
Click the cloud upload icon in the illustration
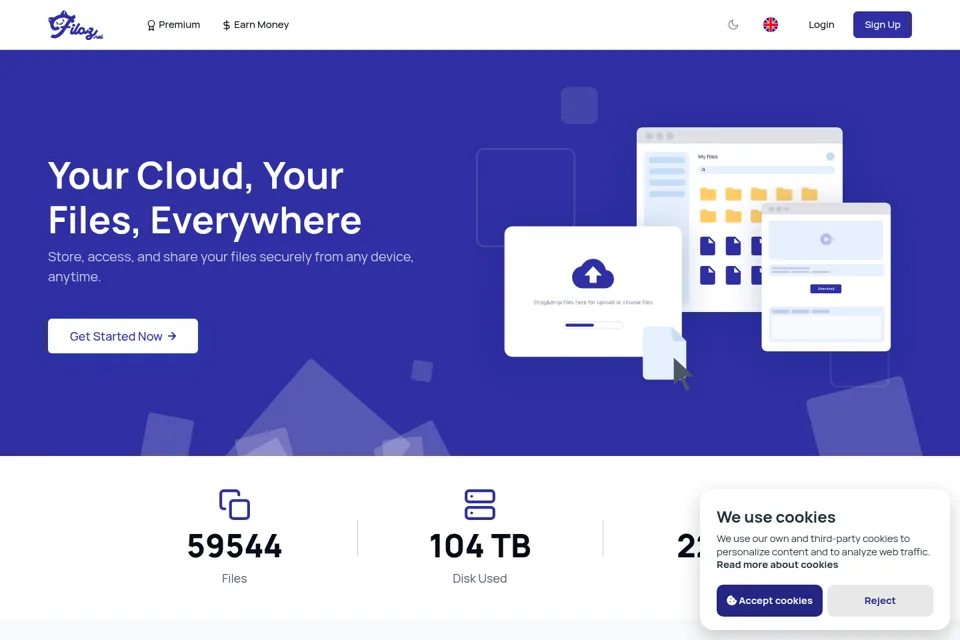click(x=593, y=274)
